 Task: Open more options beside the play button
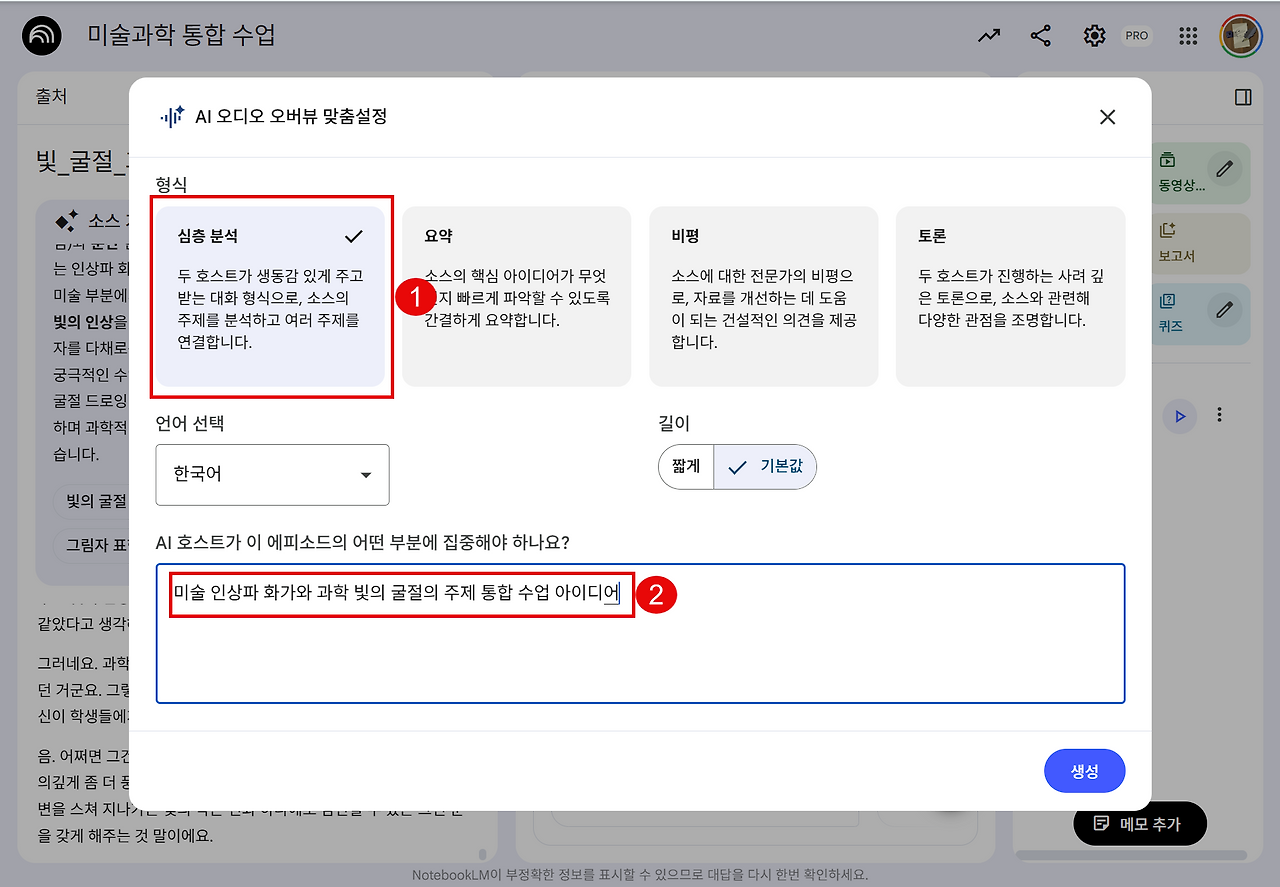click(1219, 415)
